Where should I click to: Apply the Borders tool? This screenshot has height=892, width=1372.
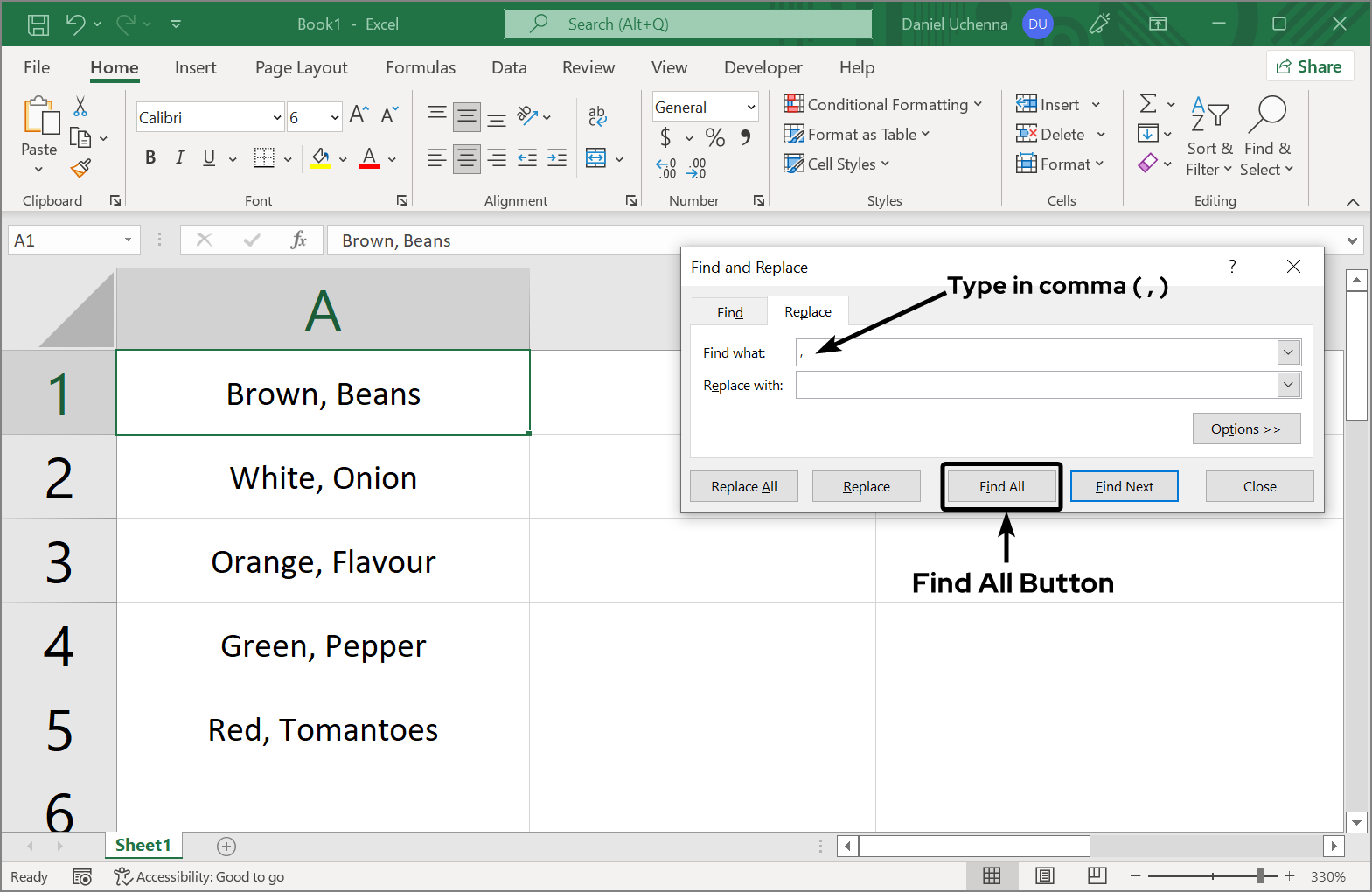tap(264, 158)
